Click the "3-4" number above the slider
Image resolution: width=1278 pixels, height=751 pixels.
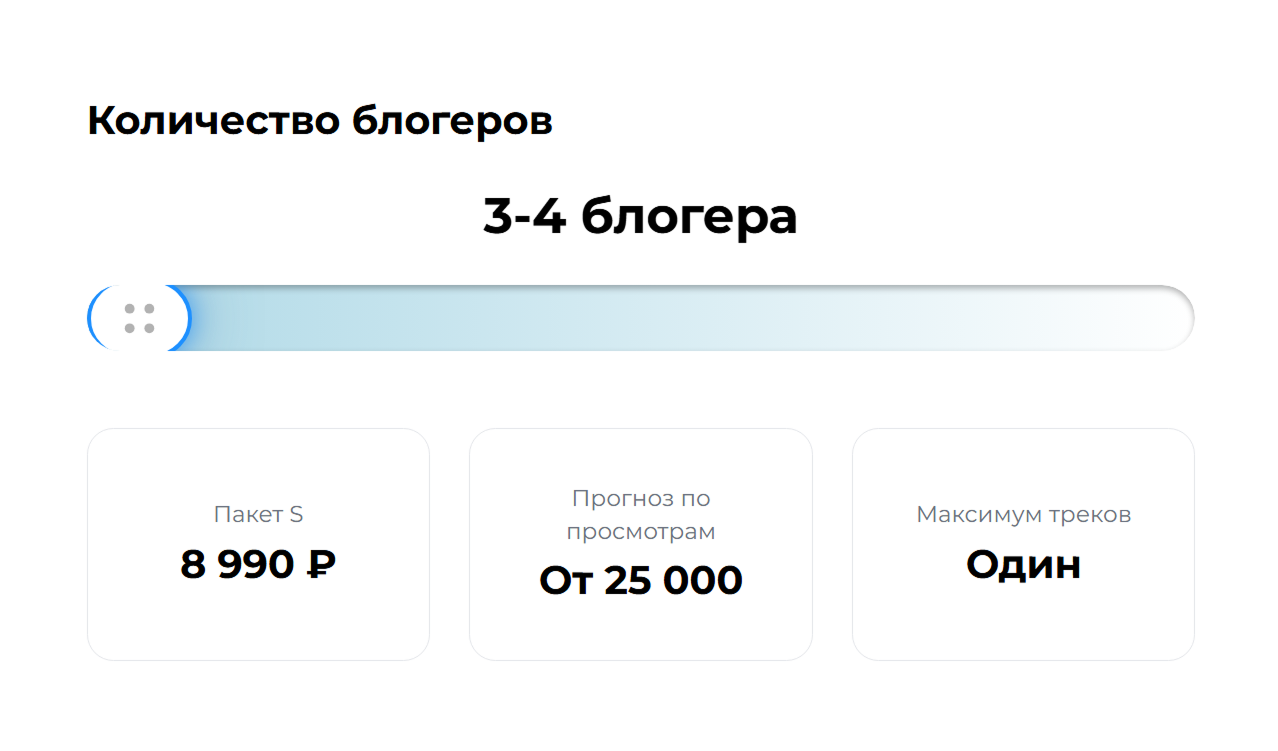[x=524, y=216]
